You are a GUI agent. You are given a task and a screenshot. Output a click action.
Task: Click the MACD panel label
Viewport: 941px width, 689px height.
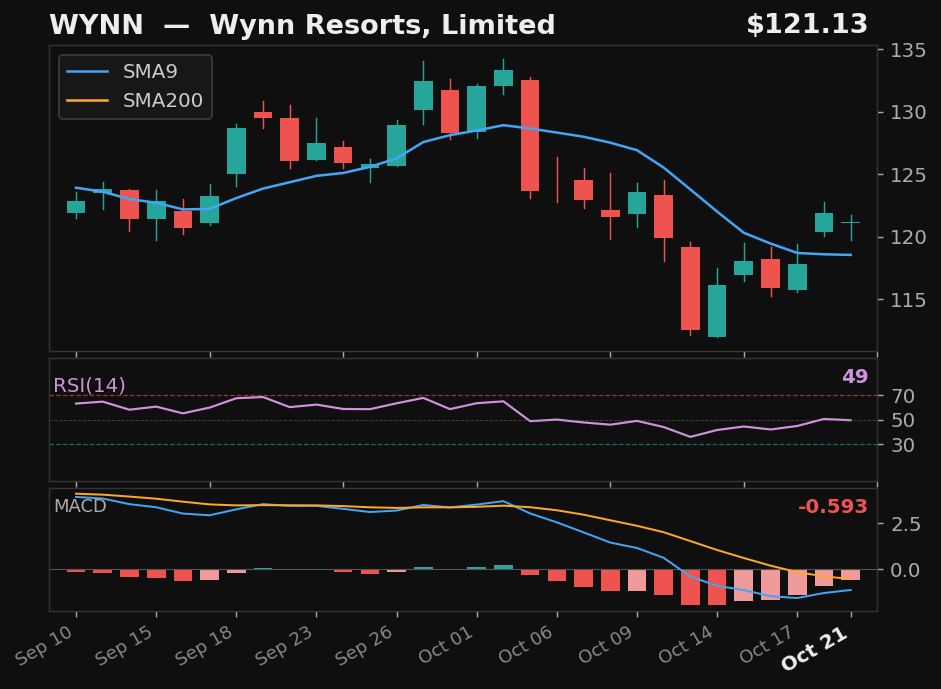pyautogui.click(x=80, y=506)
